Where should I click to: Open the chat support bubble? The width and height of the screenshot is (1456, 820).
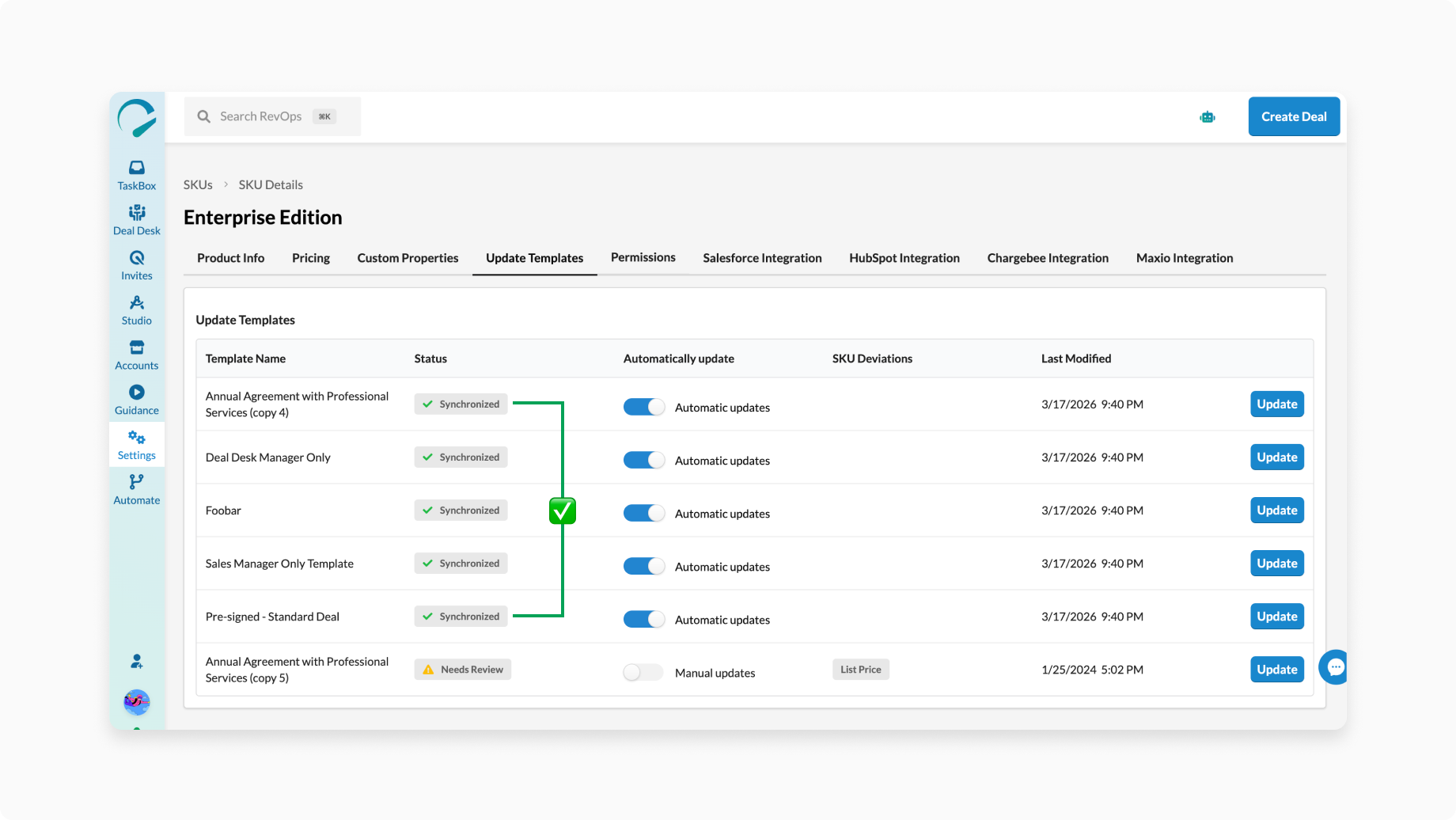[x=1334, y=667]
